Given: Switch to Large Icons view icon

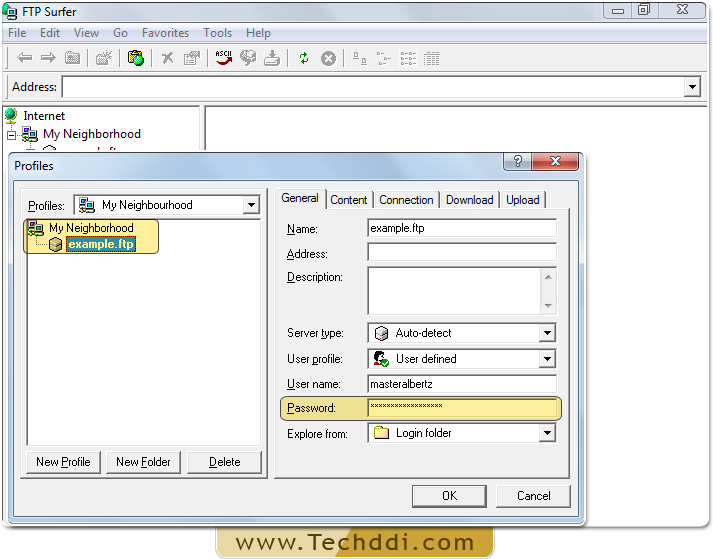Looking at the screenshot, I should pos(360,58).
